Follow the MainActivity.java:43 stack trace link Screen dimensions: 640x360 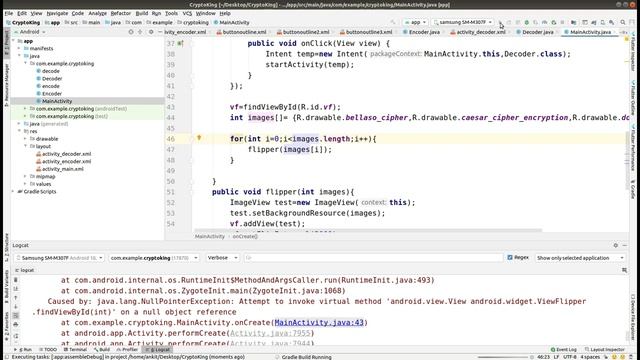[x=319, y=322]
